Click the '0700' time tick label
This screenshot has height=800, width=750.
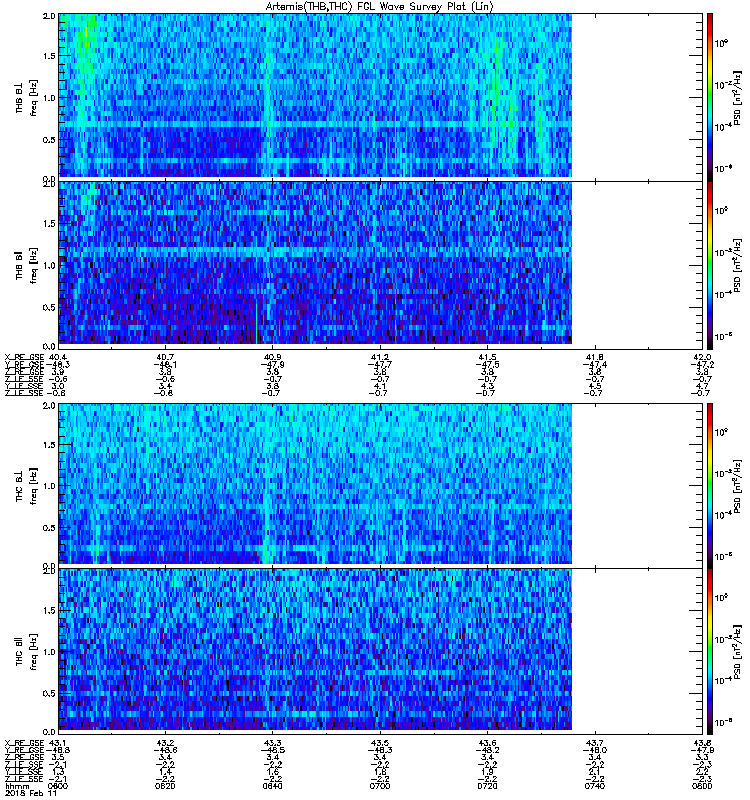click(x=380, y=786)
